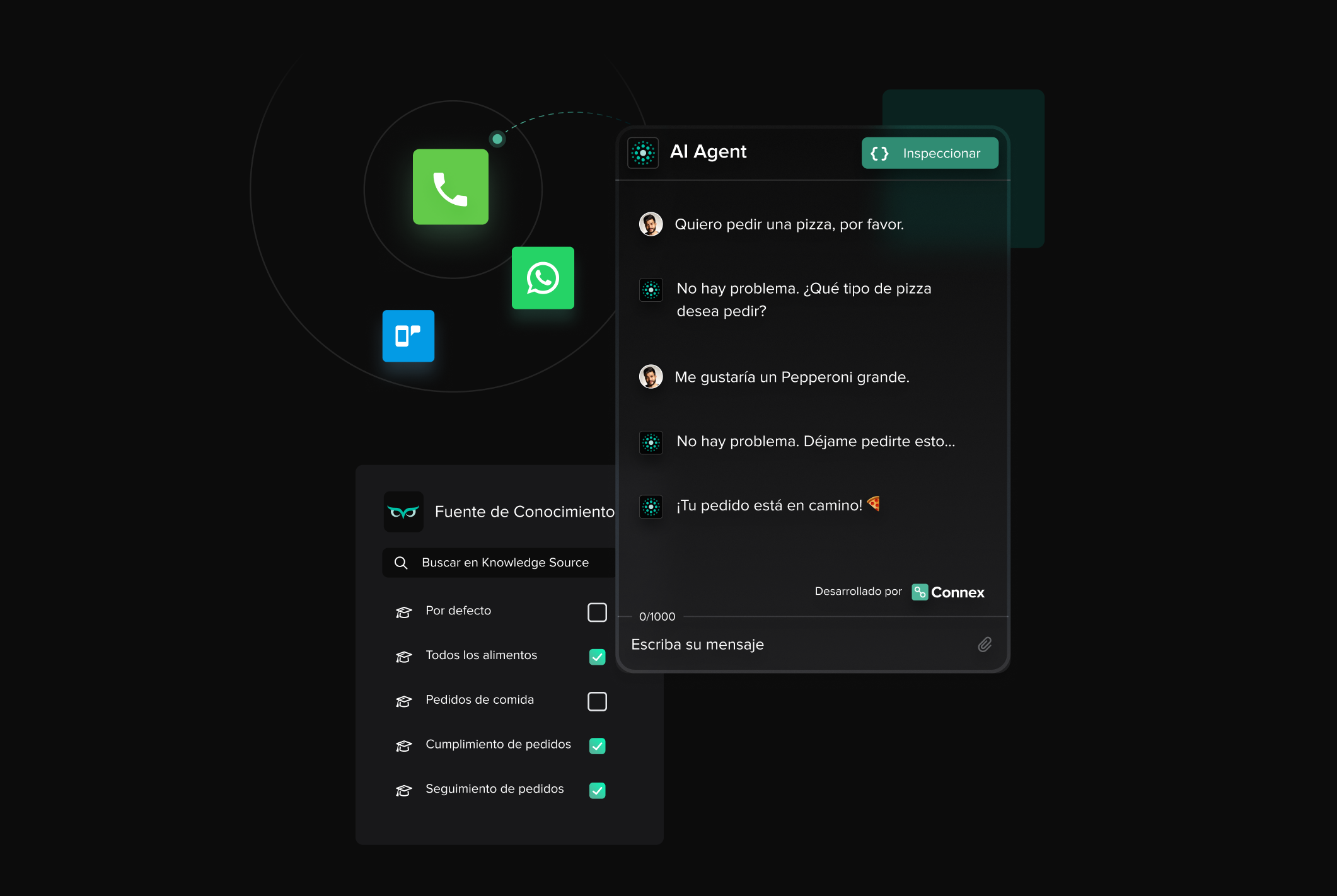Open the Connex brand link
Screen dimensions: 1337x896
point(948,592)
